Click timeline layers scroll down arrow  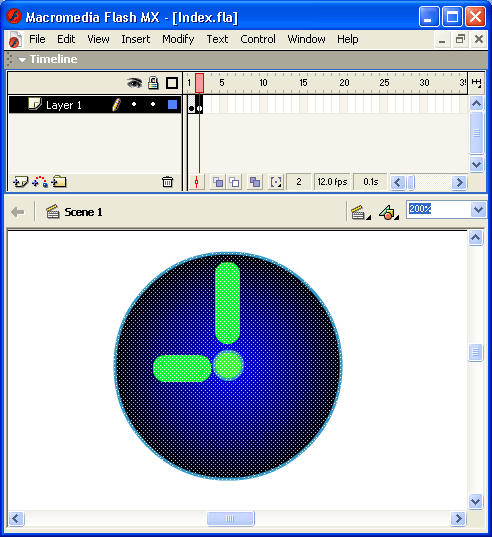point(476,164)
